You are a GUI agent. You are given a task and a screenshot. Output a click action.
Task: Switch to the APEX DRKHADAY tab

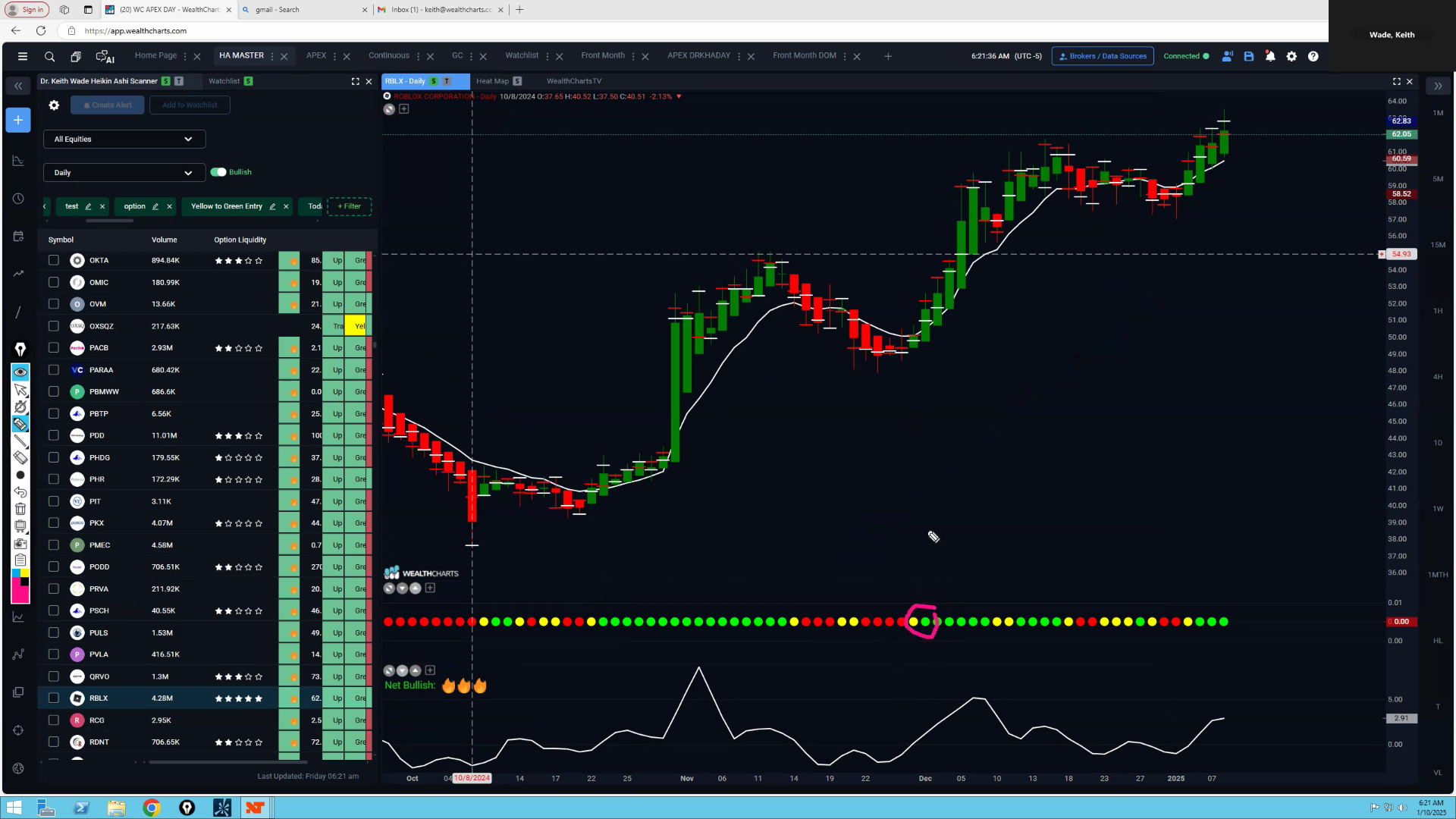click(x=698, y=55)
